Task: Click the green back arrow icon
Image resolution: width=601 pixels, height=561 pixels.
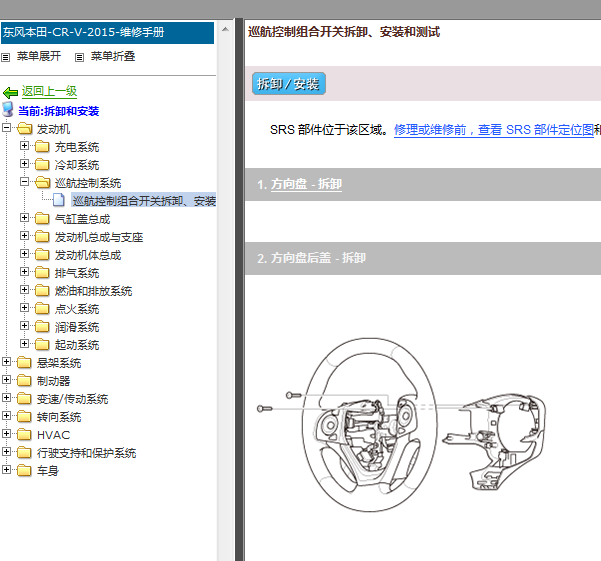Action: pos(10,92)
